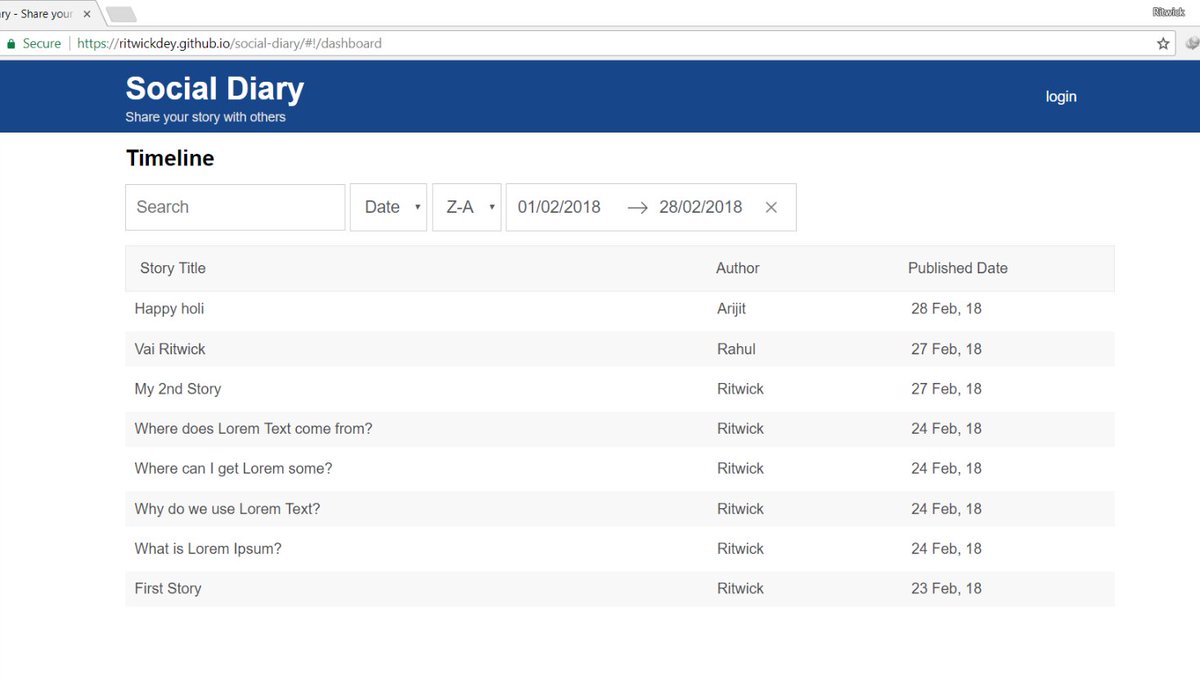The width and height of the screenshot is (1200, 680).
Task: Expand the Date dropdown's arrow control
Action: (415, 207)
